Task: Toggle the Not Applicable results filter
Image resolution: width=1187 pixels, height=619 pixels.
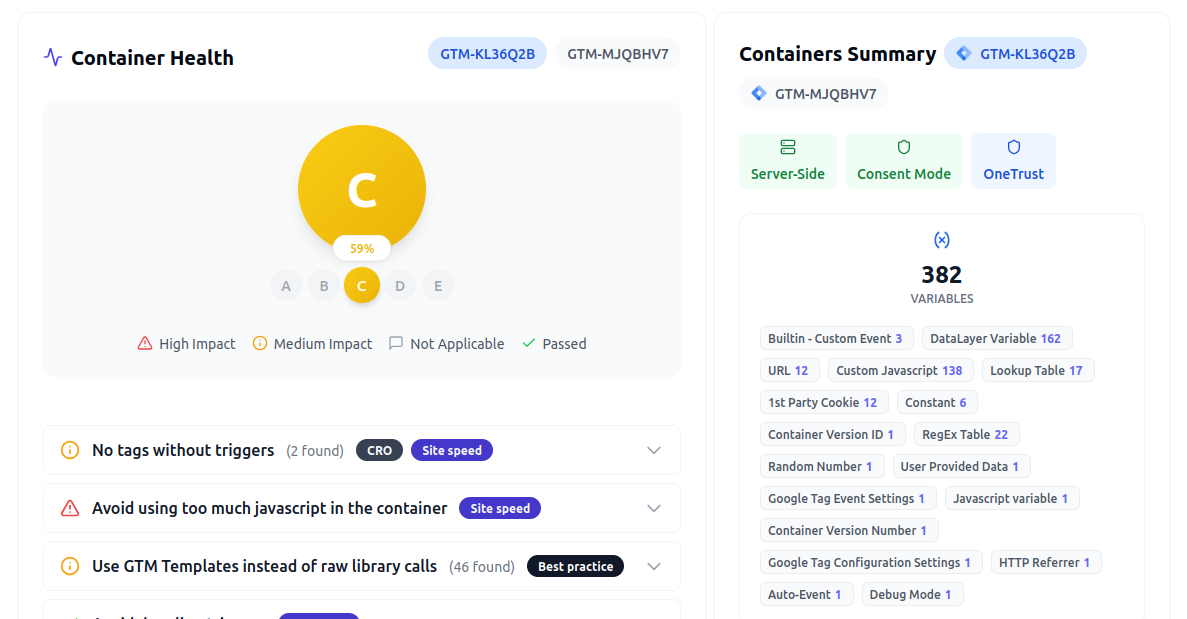Action: pyautogui.click(x=446, y=343)
